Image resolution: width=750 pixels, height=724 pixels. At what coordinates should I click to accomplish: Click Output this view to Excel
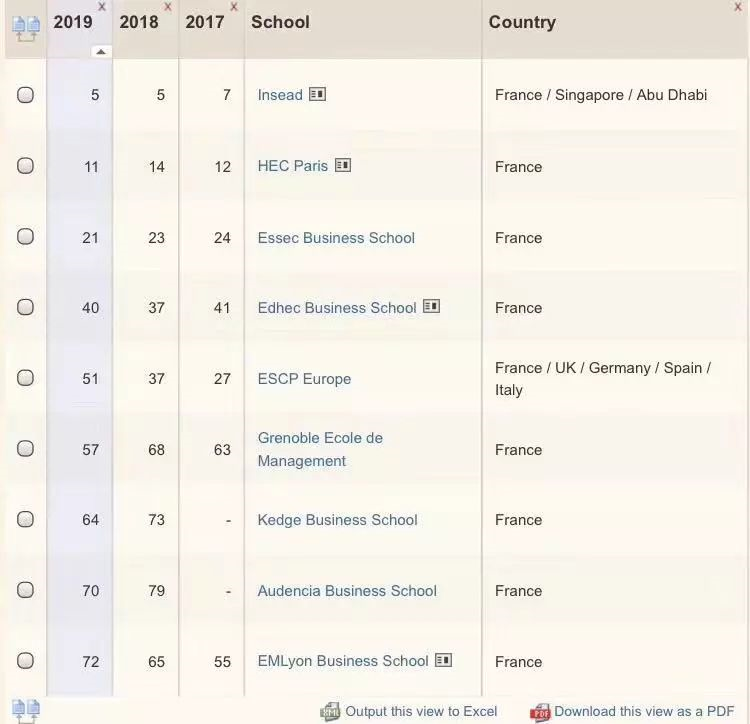coord(421,712)
